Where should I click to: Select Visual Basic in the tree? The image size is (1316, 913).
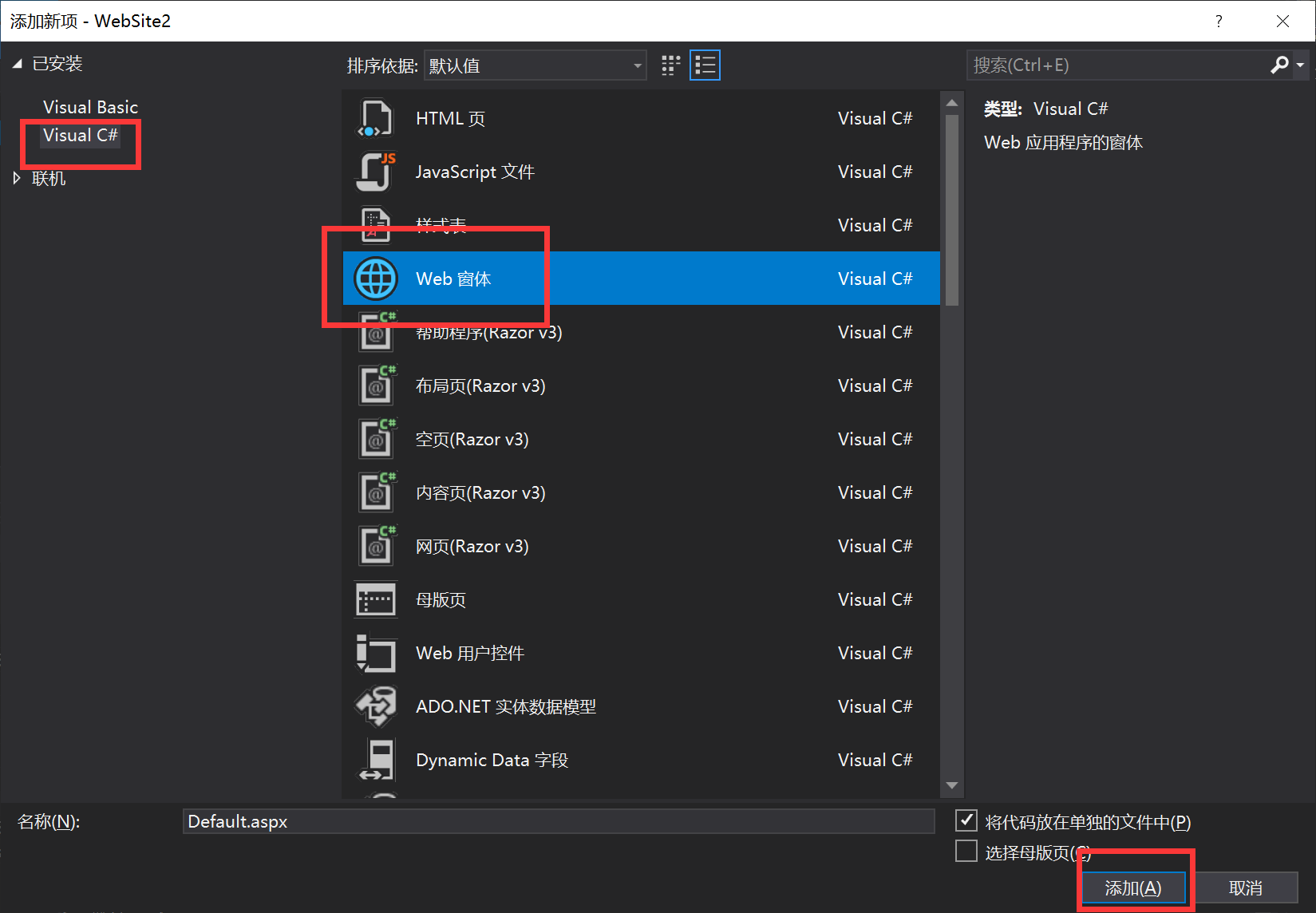click(90, 107)
